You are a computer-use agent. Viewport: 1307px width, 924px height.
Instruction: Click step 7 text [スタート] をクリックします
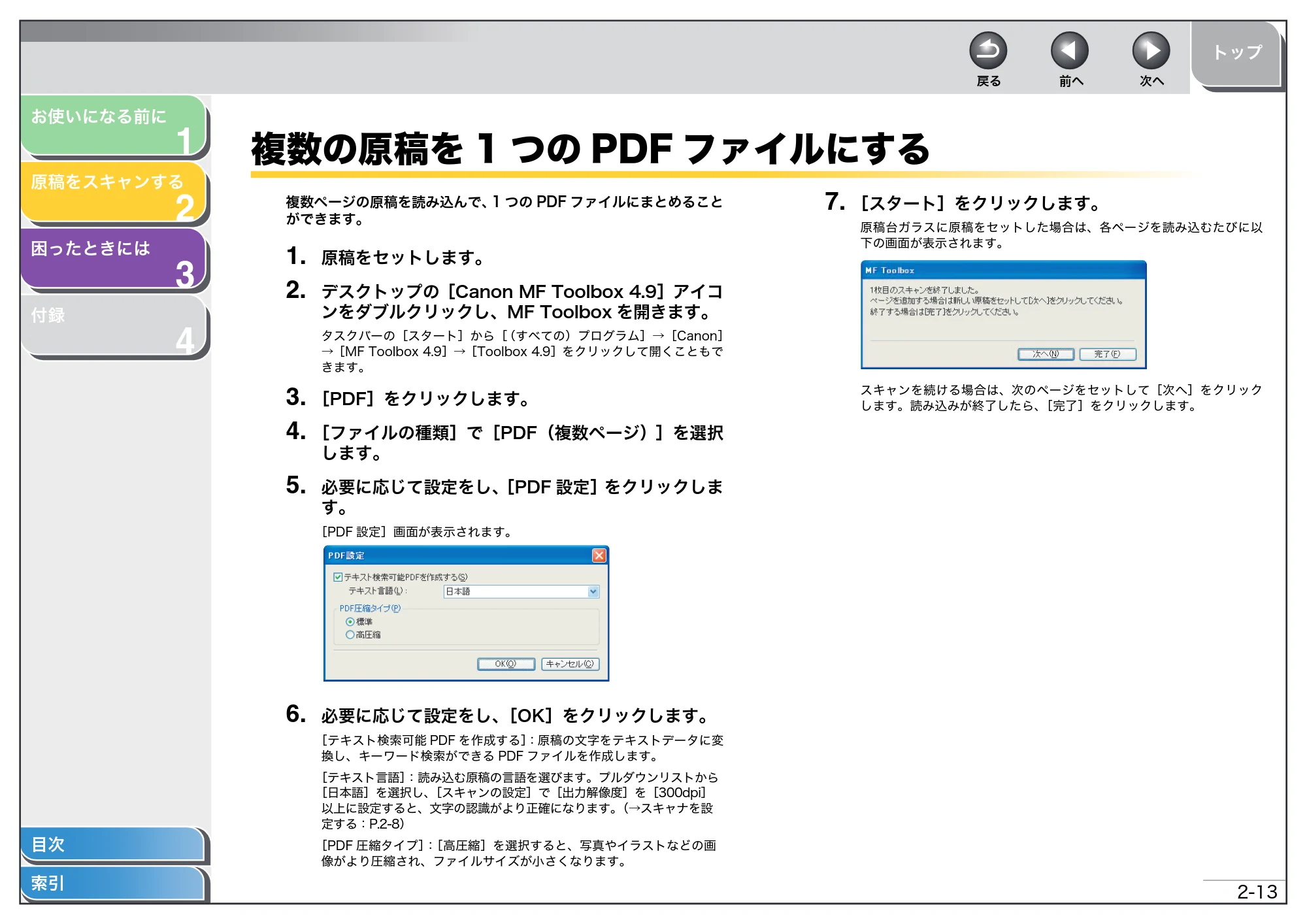pyautogui.click(x=981, y=203)
